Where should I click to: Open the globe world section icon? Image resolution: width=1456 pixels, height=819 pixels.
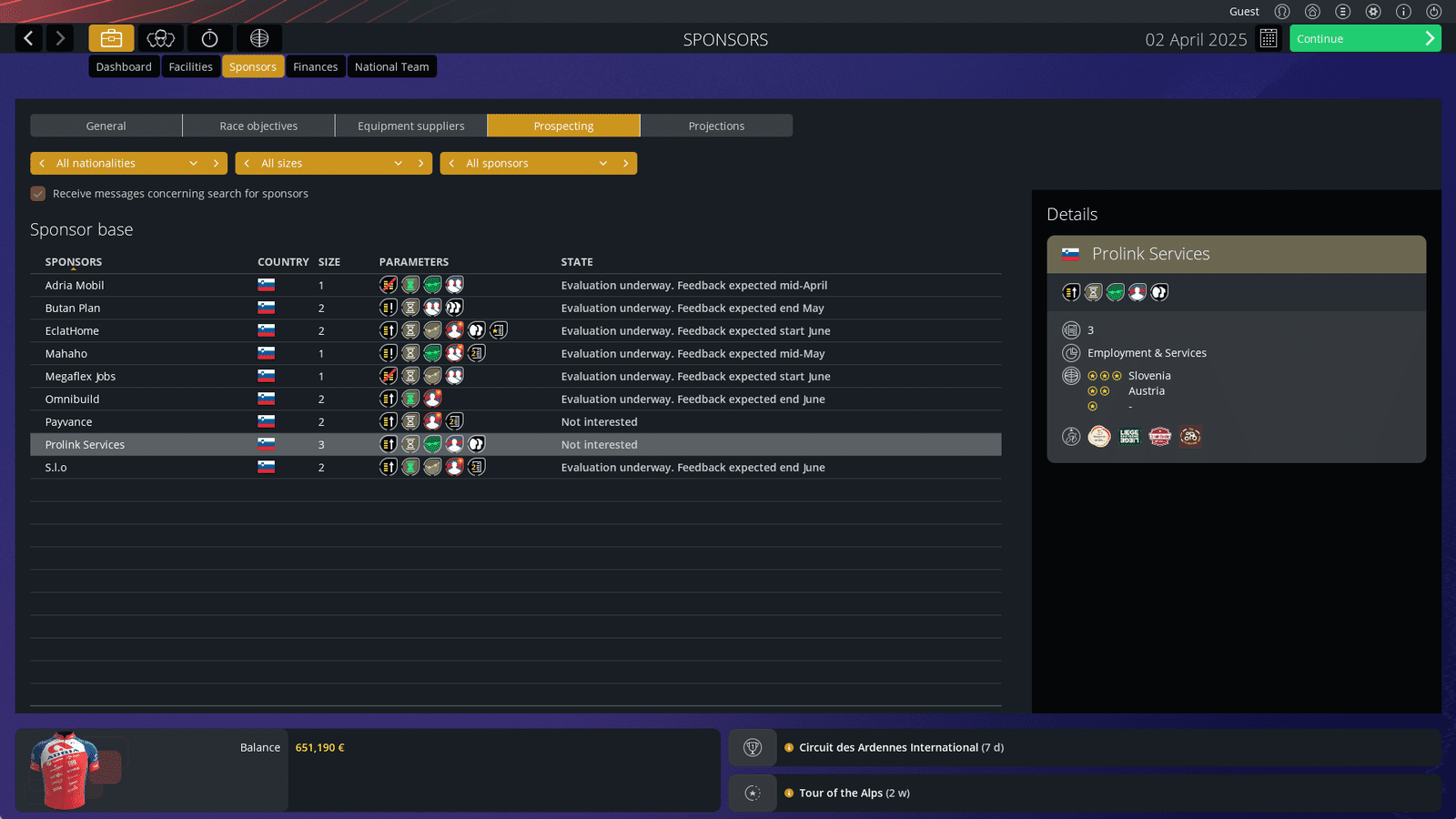(259, 38)
